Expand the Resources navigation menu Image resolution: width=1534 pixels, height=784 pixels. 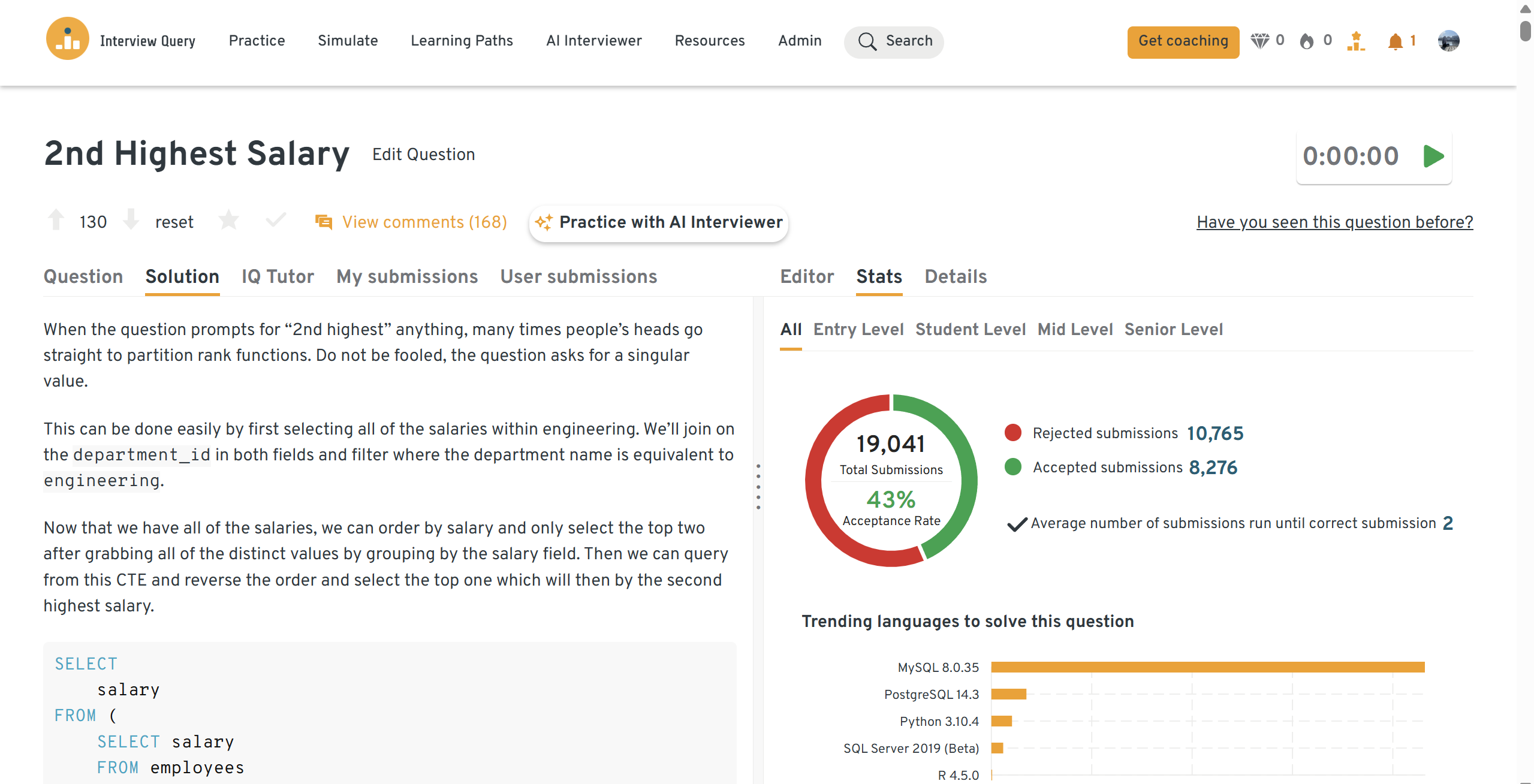[709, 41]
